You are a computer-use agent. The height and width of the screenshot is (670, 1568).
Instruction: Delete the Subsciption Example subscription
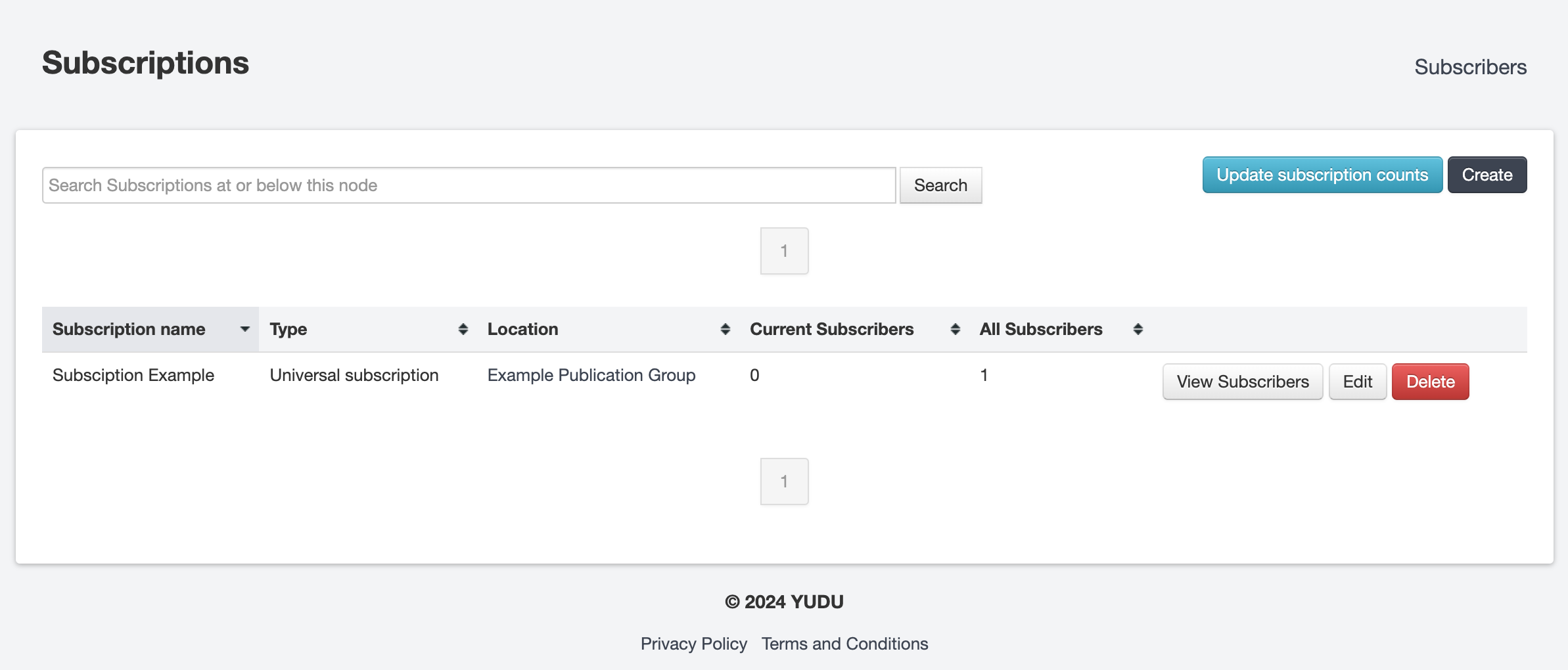pos(1431,382)
